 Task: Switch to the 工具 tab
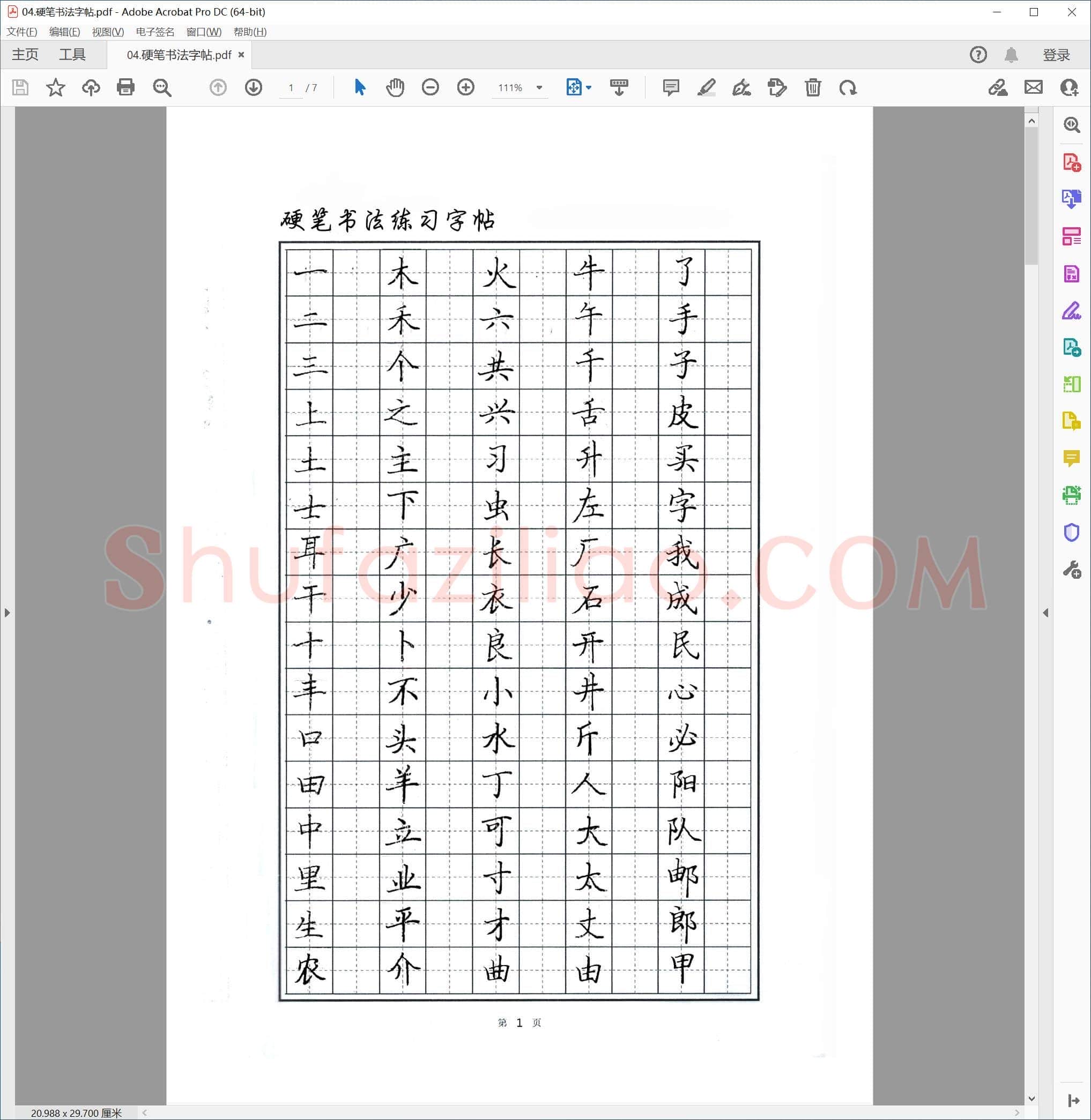[x=72, y=55]
